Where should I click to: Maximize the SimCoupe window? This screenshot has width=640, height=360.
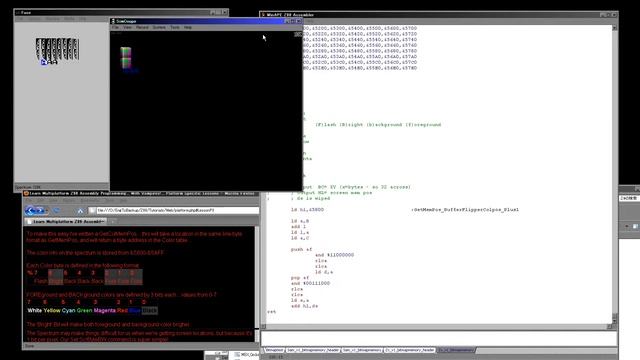(x=293, y=21)
